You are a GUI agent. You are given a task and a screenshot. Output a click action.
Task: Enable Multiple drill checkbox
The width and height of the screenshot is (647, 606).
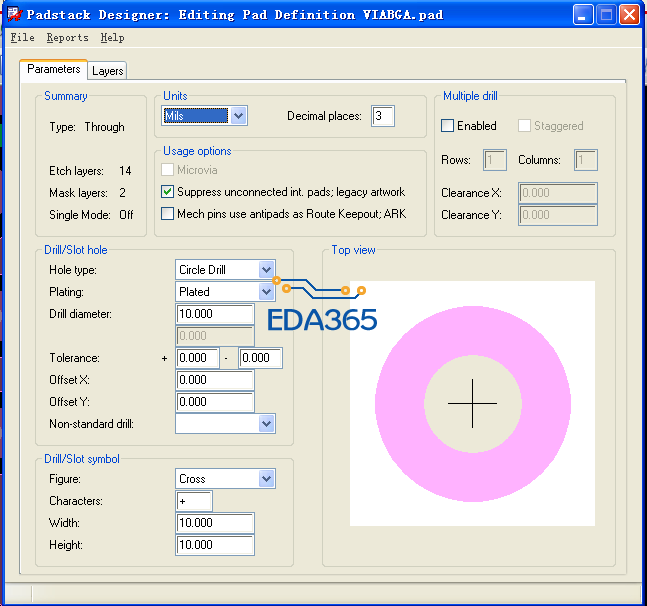447,125
